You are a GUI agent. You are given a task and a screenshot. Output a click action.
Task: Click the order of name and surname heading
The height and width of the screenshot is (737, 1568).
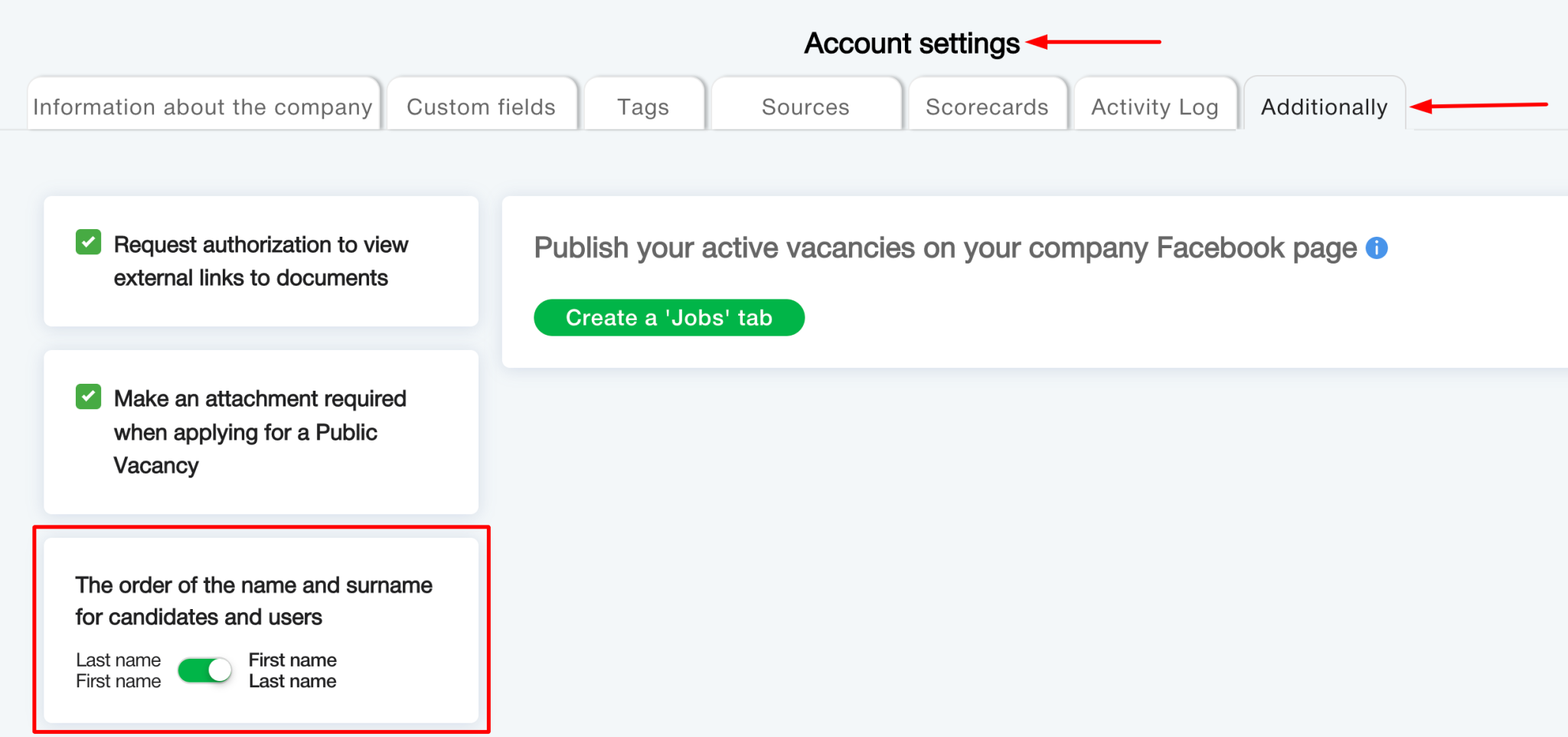click(253, 601)
